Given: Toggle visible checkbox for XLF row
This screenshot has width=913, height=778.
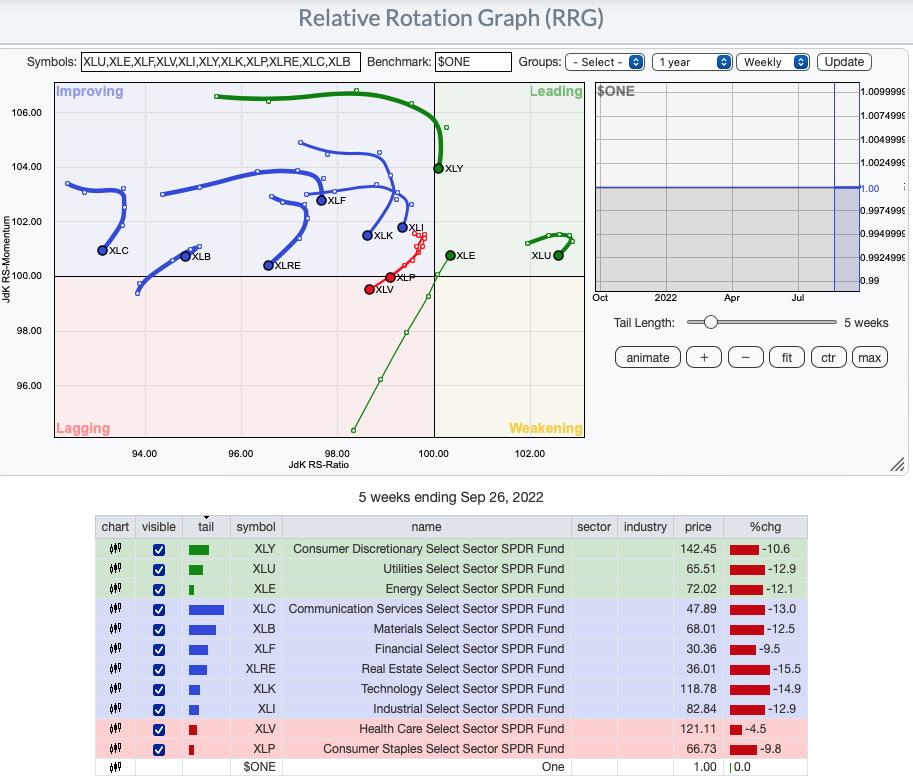Looking at the screenshot, I should click(158, 649).
